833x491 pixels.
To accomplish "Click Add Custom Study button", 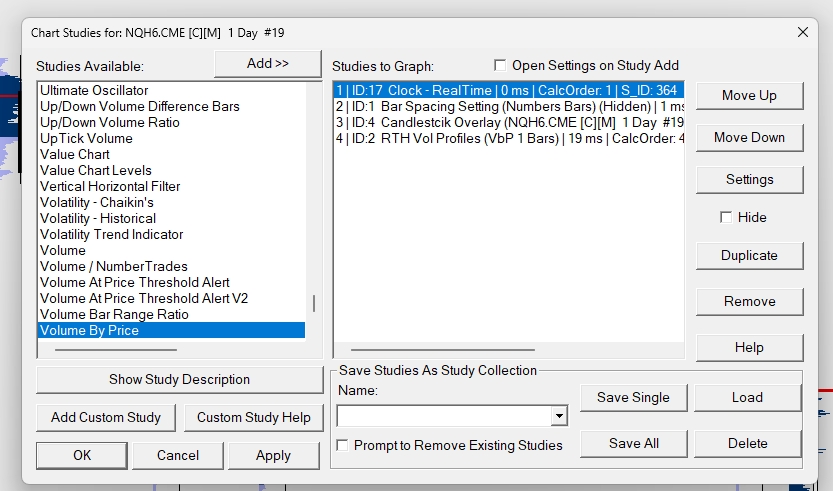I will [106, 417].
